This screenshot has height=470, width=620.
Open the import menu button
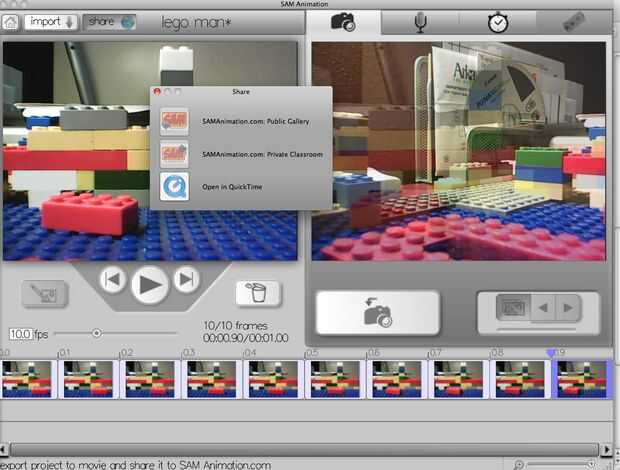point(51,22)
